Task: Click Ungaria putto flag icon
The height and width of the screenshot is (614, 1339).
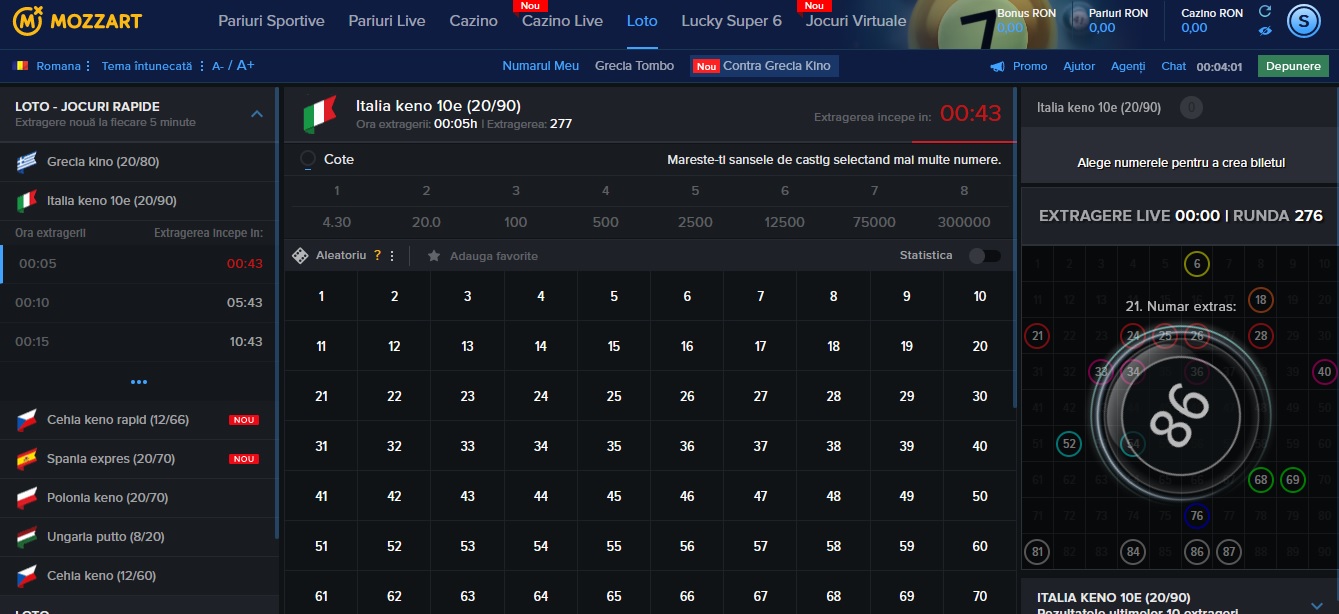Action: [x=27, y=537]
